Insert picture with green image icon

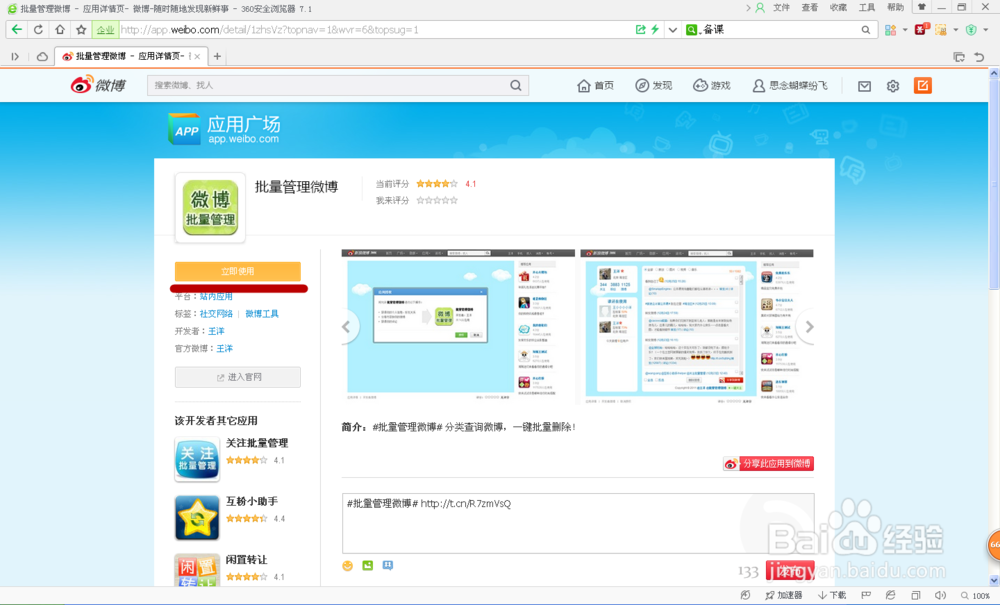[367, 565]
